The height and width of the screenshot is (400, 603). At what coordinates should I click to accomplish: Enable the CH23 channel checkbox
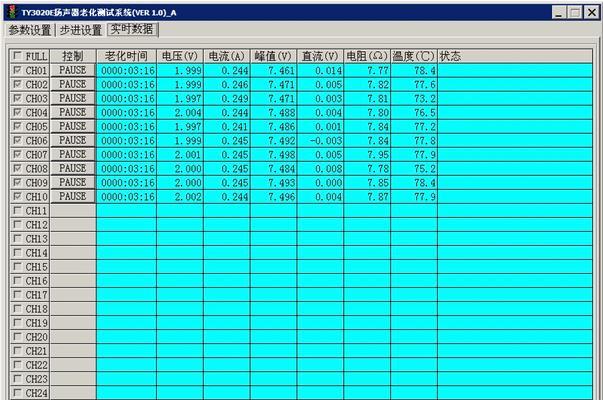point(17,379)
